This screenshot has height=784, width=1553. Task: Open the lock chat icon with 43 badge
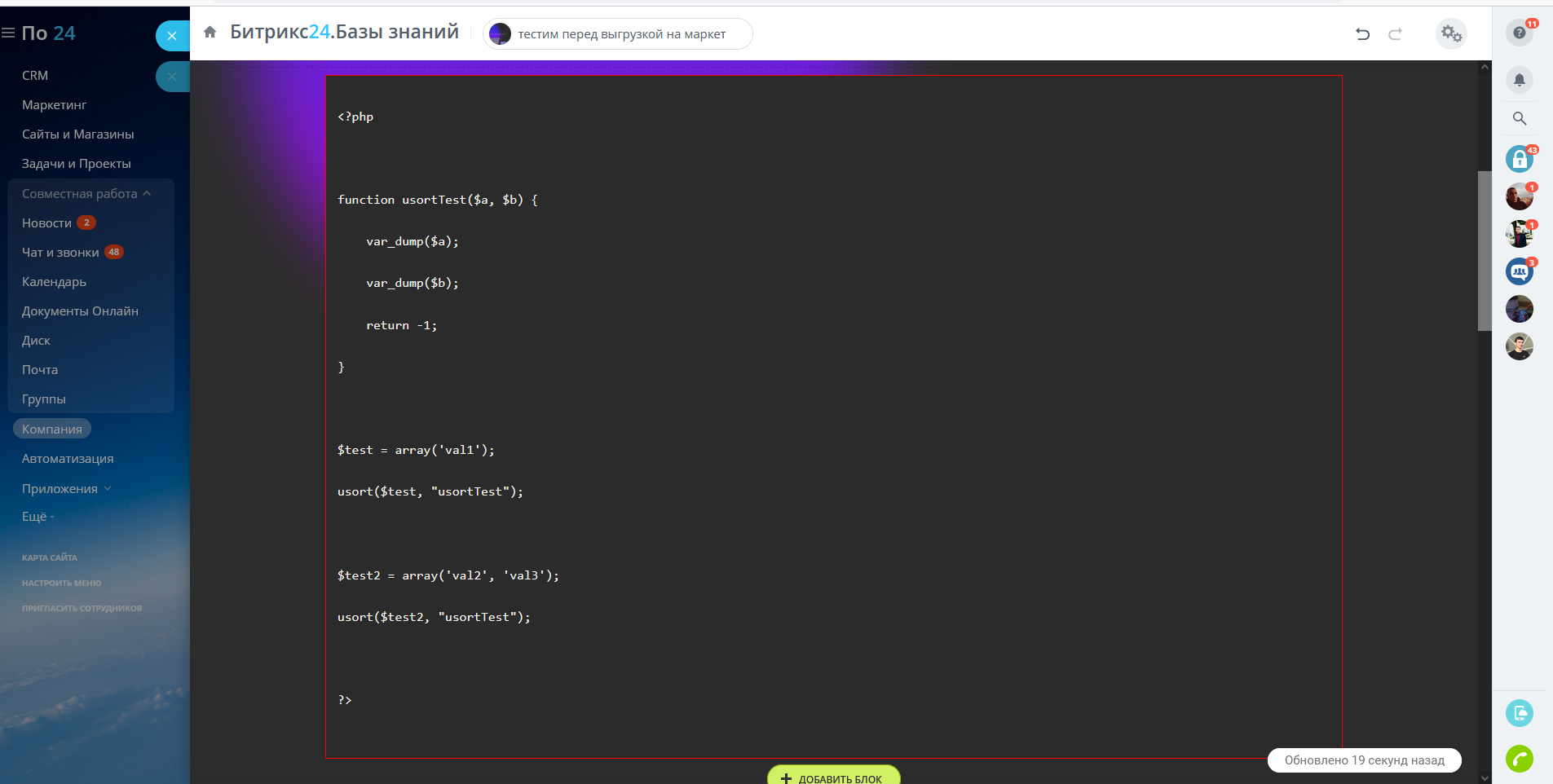coord(1520,159)
